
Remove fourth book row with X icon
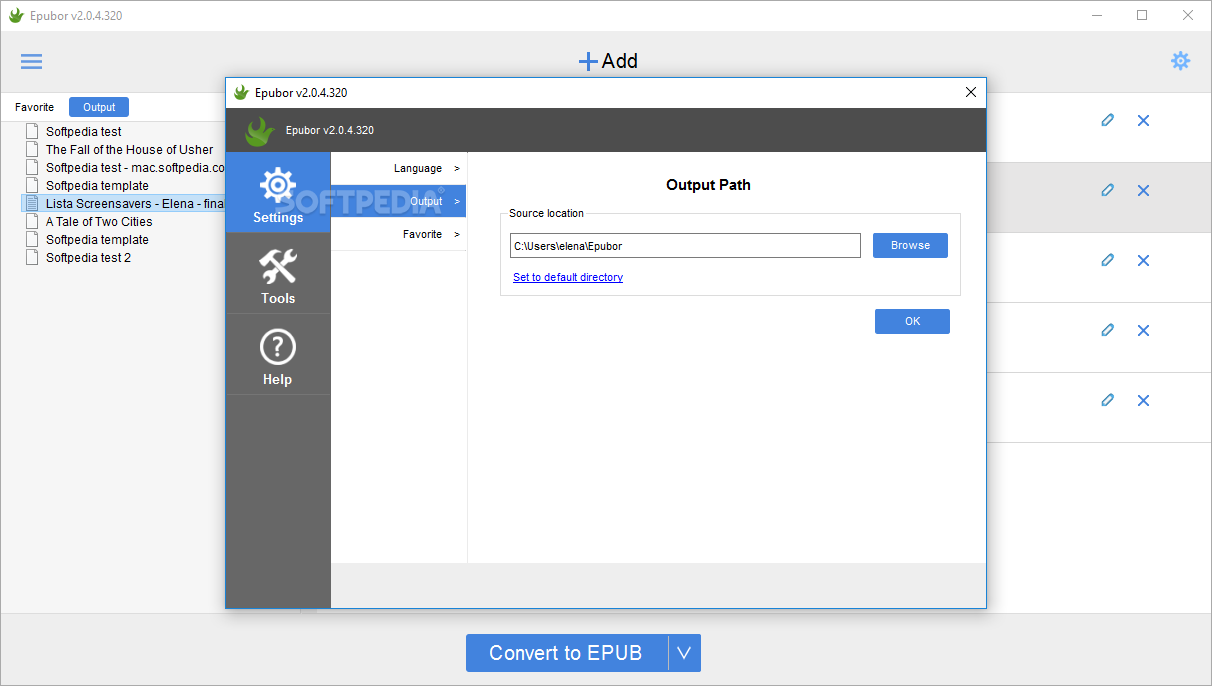(1143, 330)
